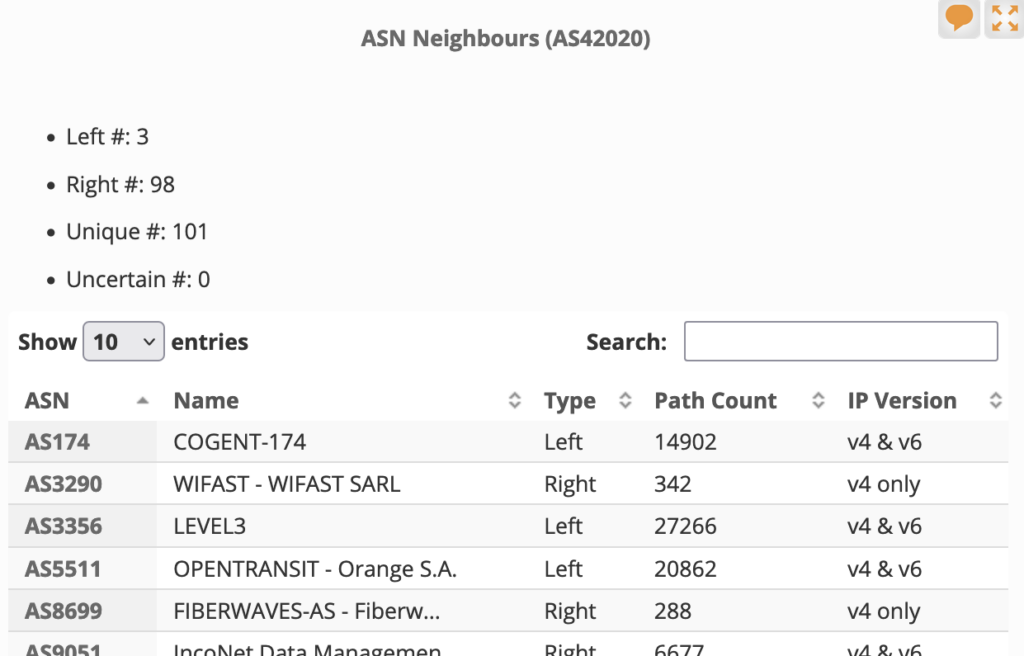Open the AS5511 ASN link

pos(63,569)
